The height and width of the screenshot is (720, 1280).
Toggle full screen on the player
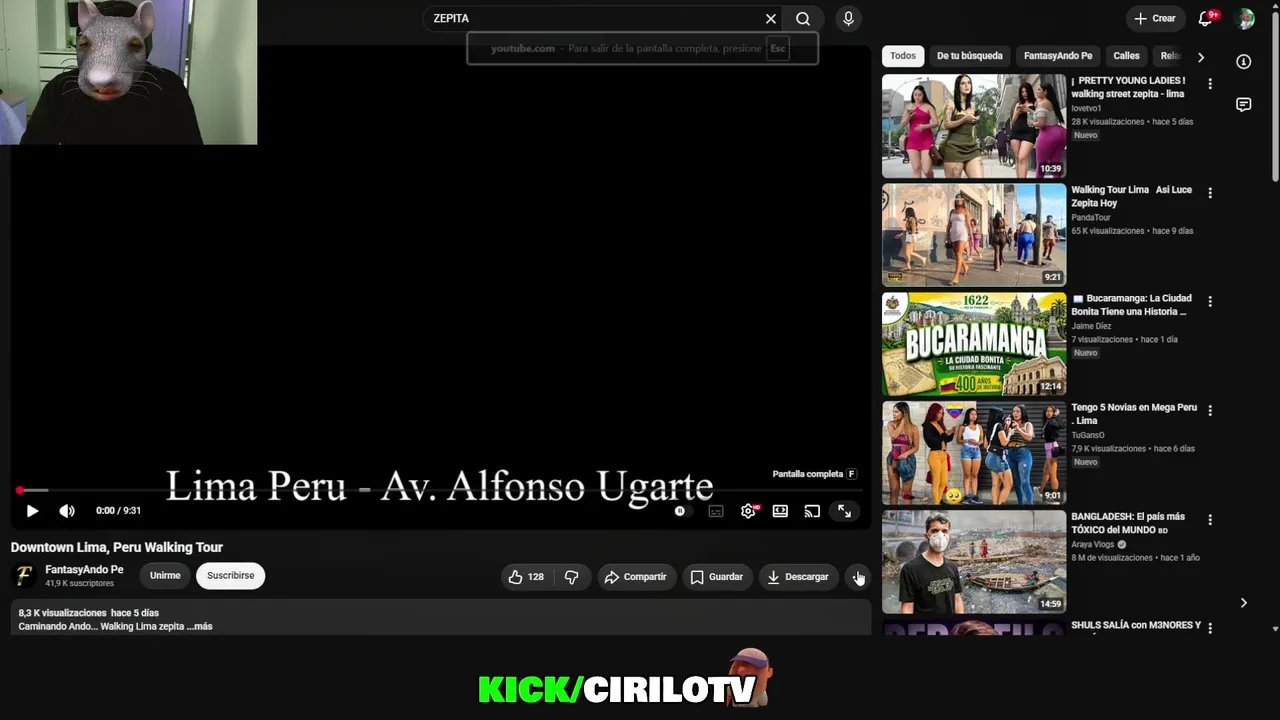coord(844,511)
